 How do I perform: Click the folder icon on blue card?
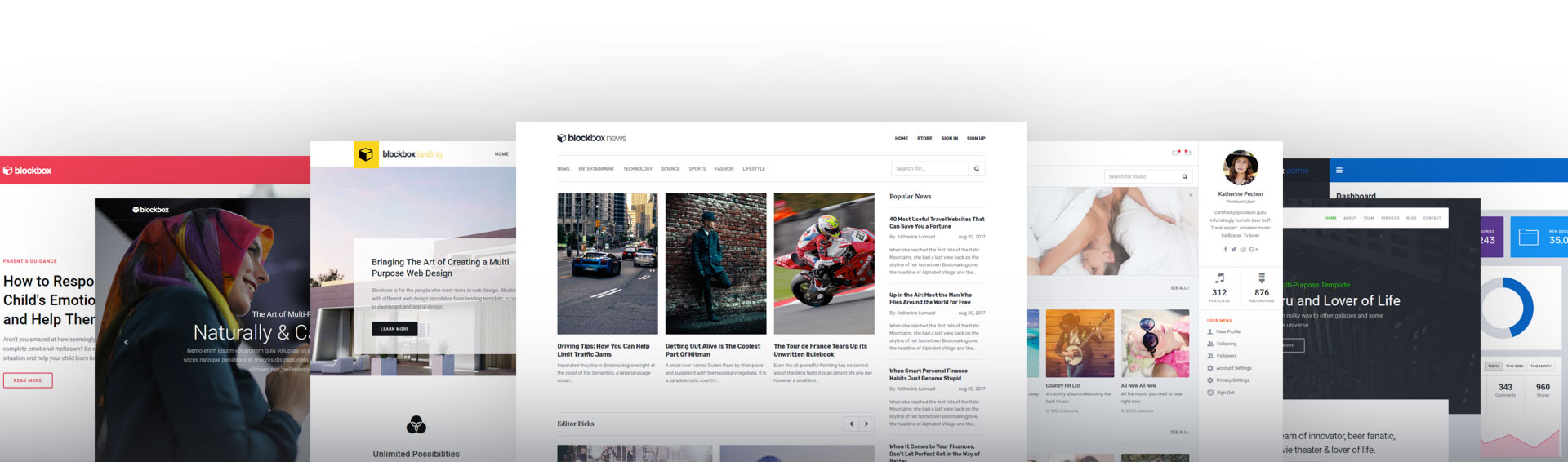(1529, 238)
